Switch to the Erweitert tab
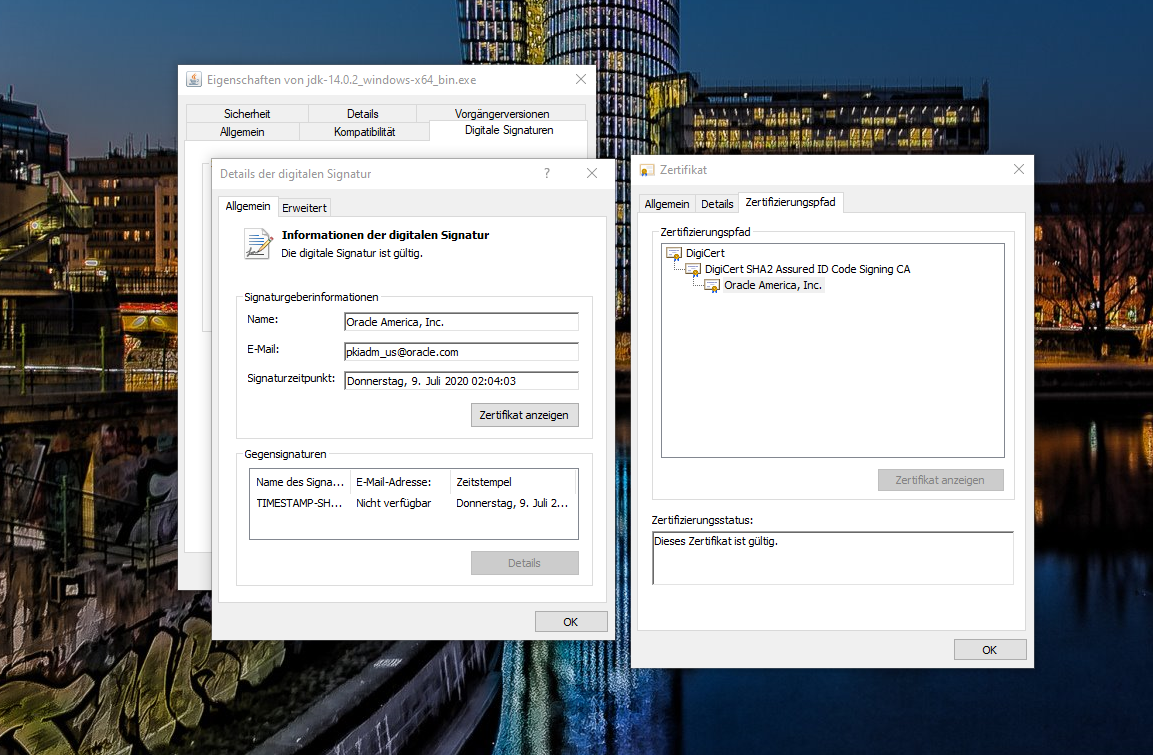 [x=304, y=207]
